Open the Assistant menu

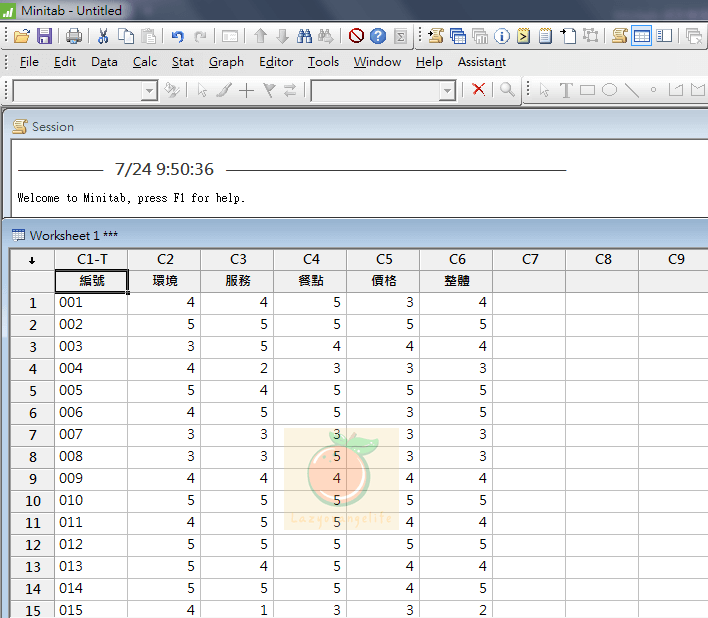[482, 62]
